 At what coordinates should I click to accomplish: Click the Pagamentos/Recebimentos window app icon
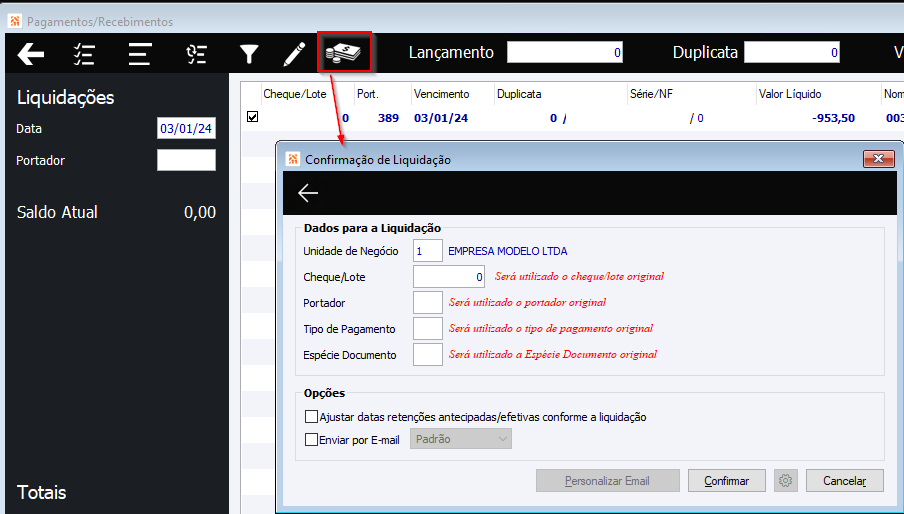pyautogui.click(x=15, y=21)
